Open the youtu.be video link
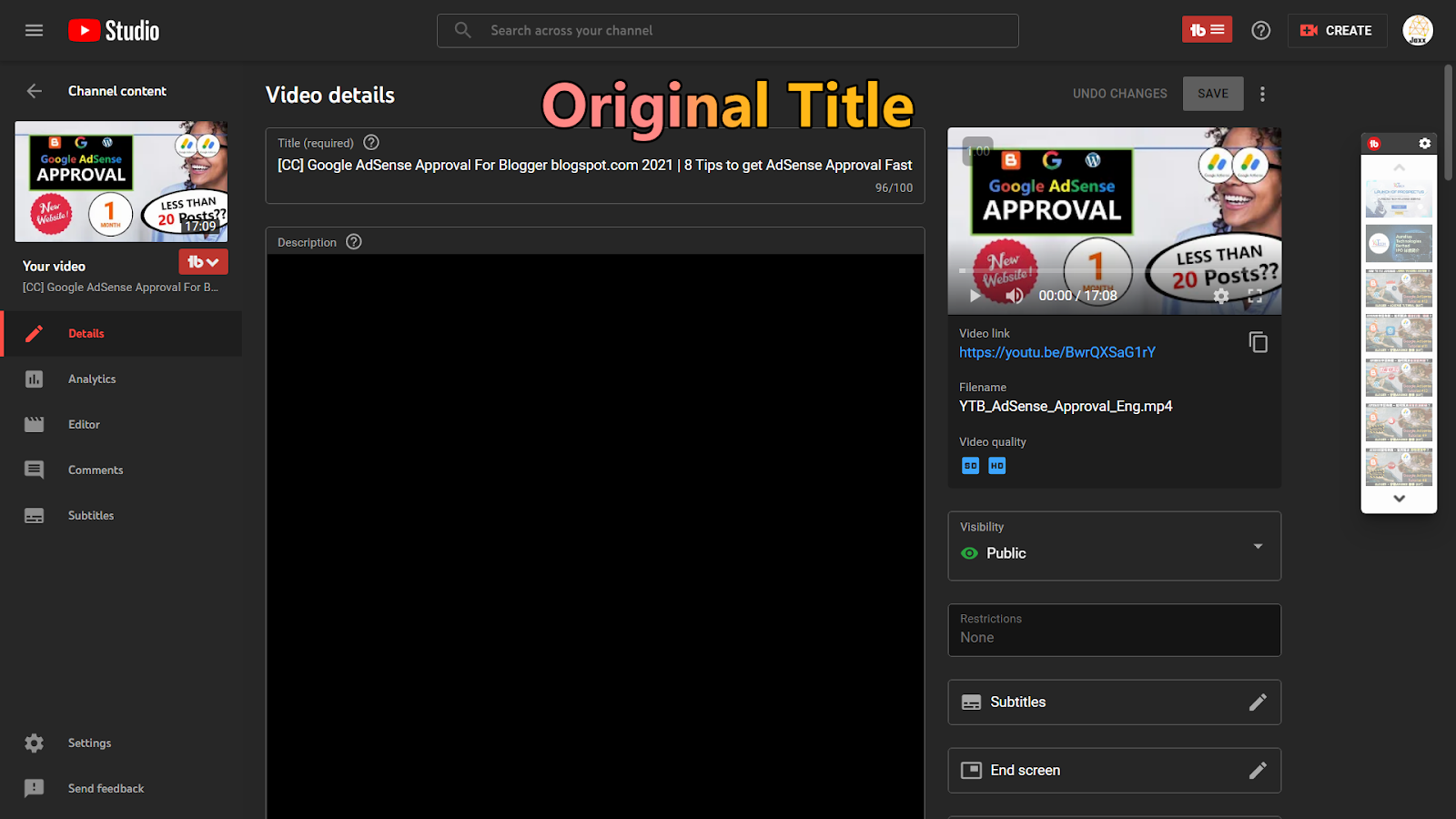Image resolution: width=1456 pixels, height=819 pixels. tap(1057, 352)
